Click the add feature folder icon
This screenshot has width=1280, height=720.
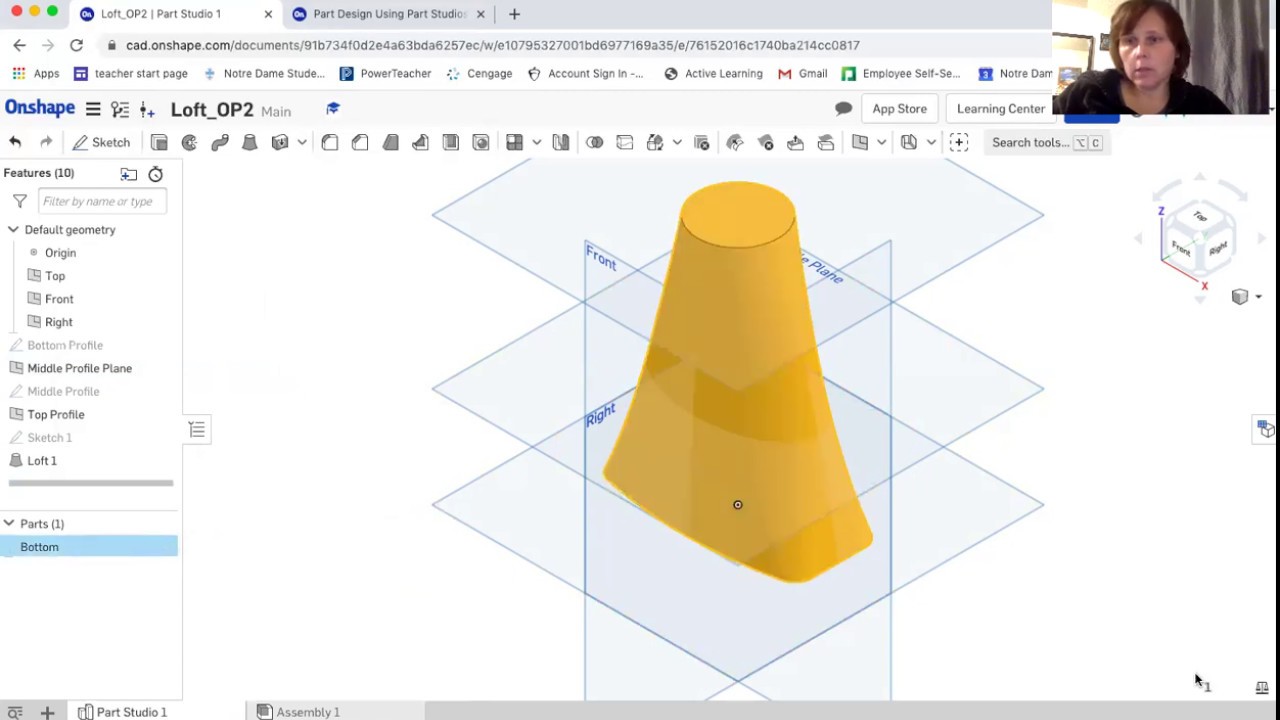point(129,174)
